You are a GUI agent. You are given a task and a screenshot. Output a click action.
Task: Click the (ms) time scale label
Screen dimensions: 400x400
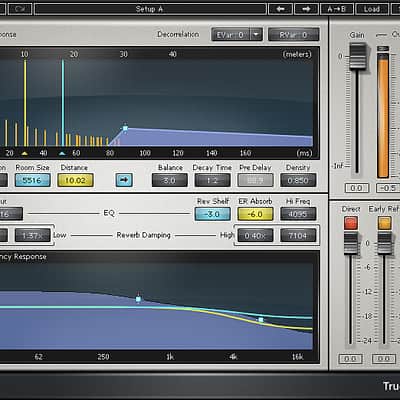[304, 153]
